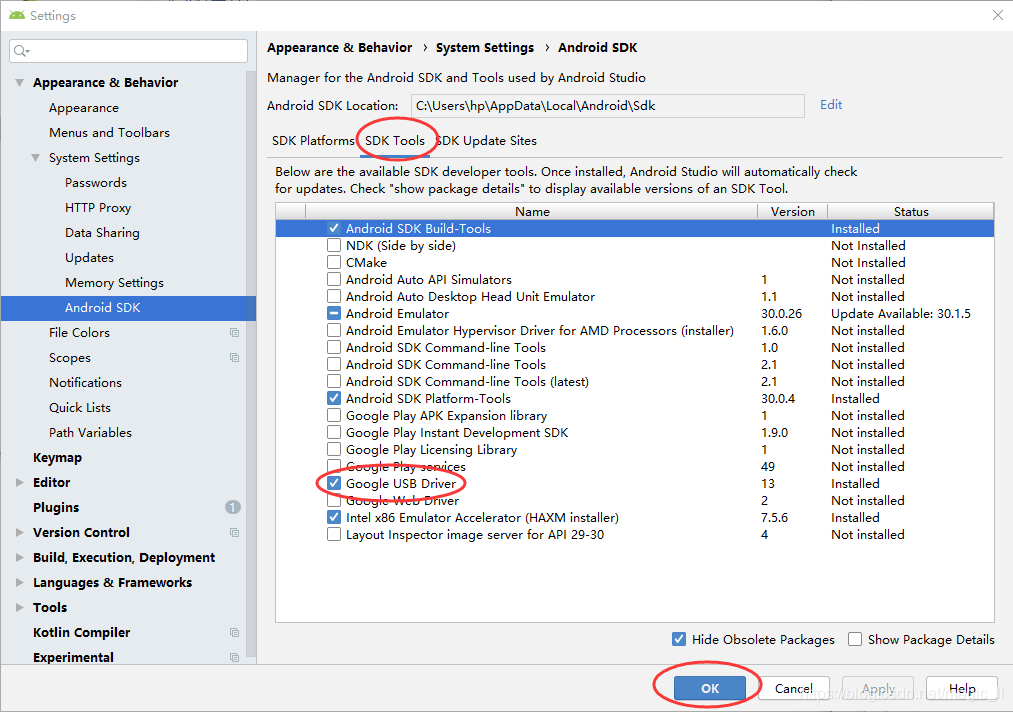Expand the Version Control section
Screen dimensions: 1013x712
[19, 532]
